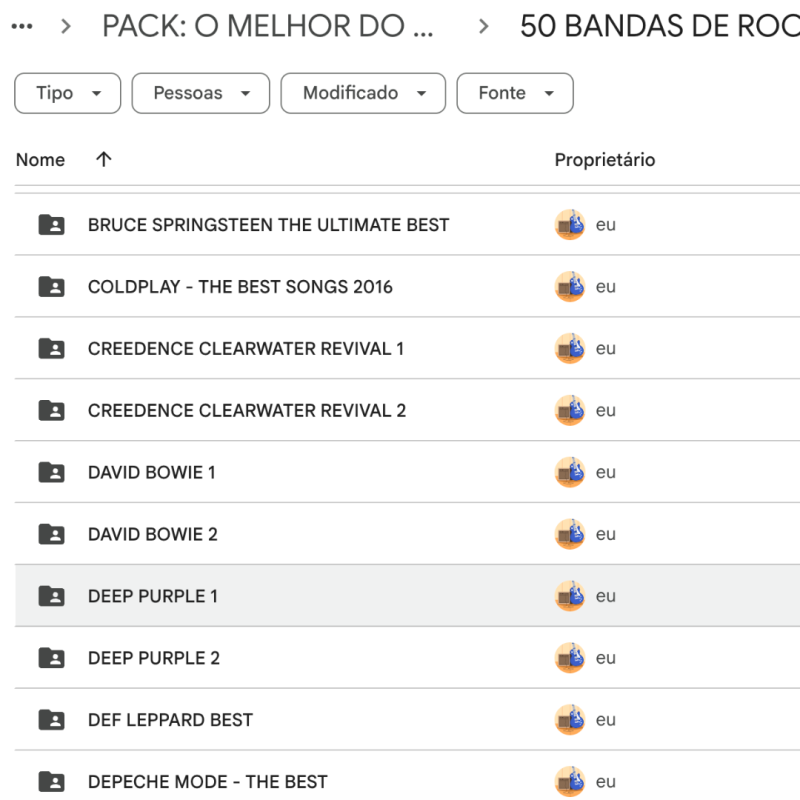Screen dimensions: 800x800
Task: Expand the Fonte filter dropdown
Action: pyautogui.click(x=514, y=93)
